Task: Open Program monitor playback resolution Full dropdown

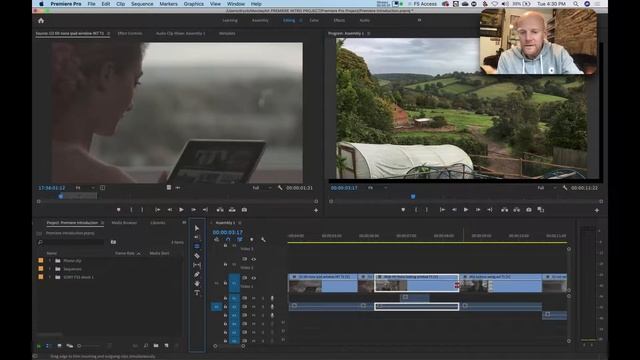Action: coord(547,188)
